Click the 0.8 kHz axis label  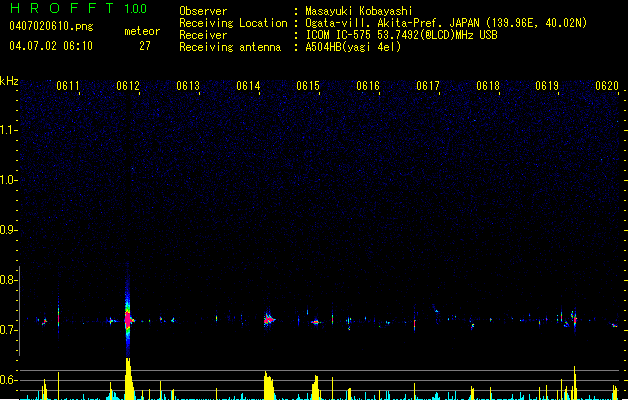point(8,280)
